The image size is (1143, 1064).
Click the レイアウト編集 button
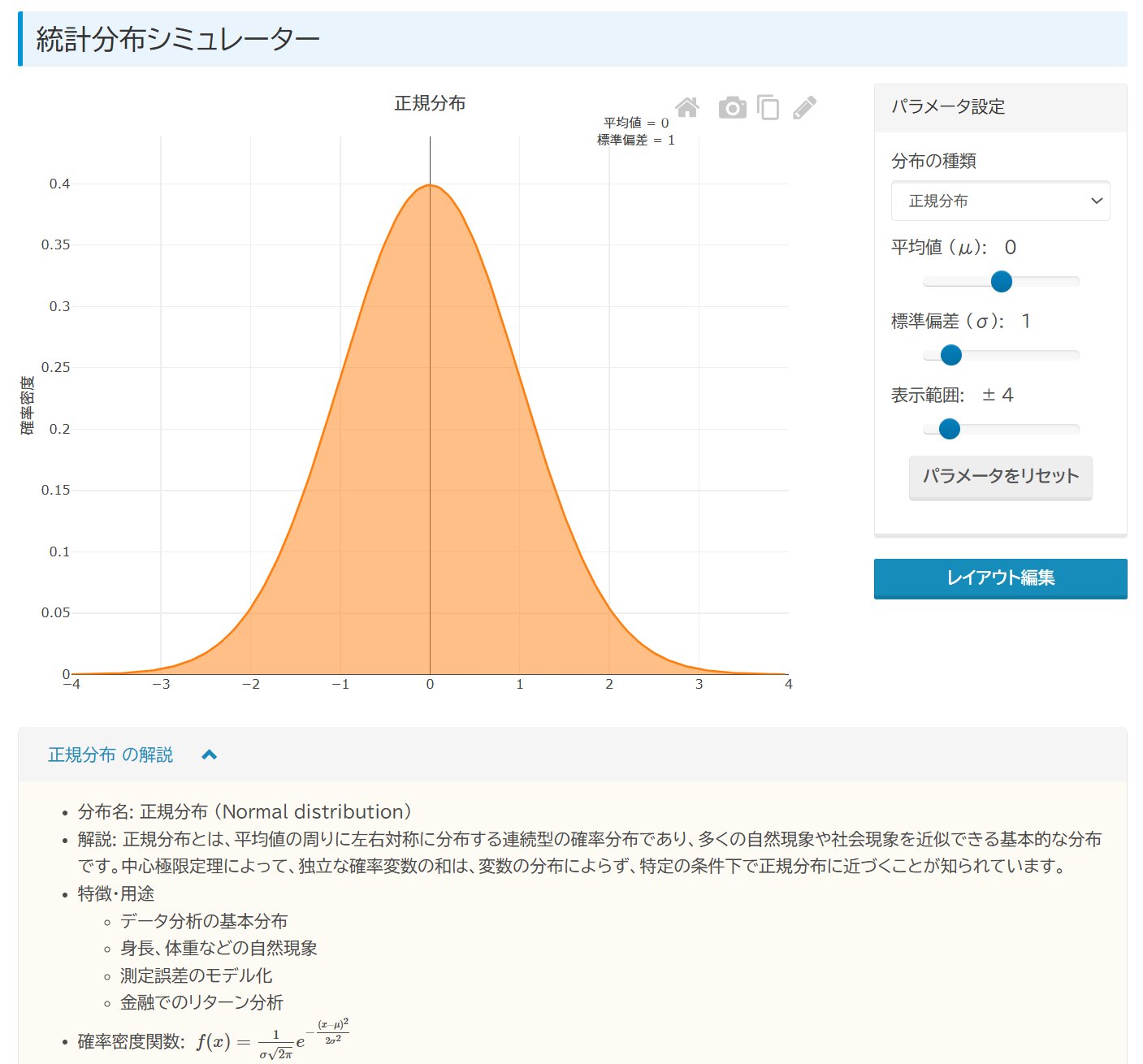point(1000,578)
